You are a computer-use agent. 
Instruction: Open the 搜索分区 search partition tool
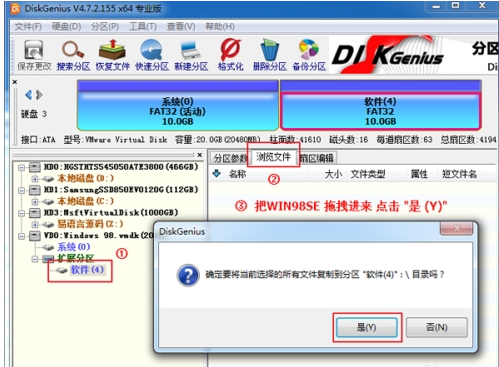(x=73, y=55)
